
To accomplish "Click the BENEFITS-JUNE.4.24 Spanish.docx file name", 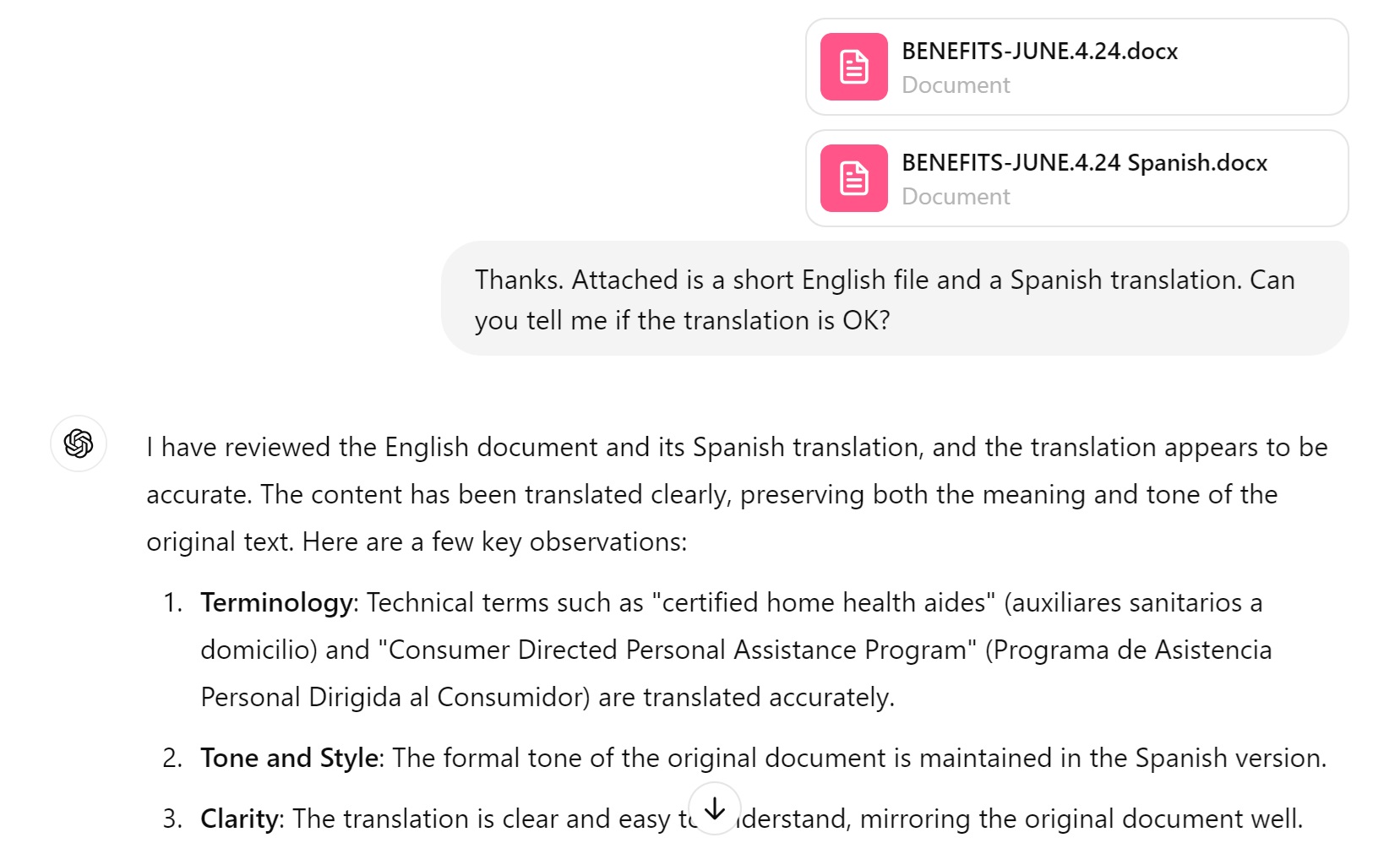I will click(1084, 162).
